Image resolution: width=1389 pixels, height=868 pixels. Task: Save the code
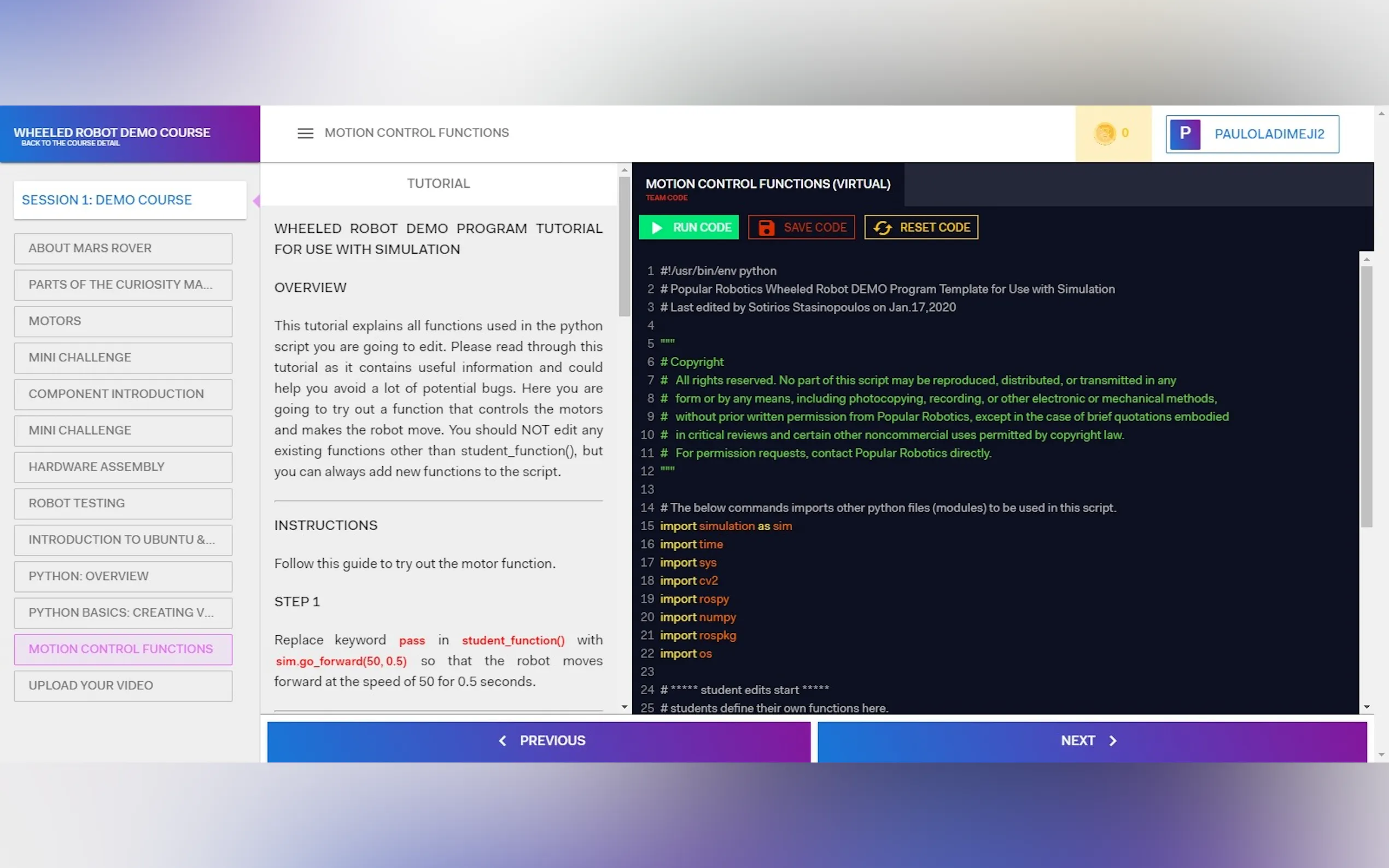click(801, 227)
